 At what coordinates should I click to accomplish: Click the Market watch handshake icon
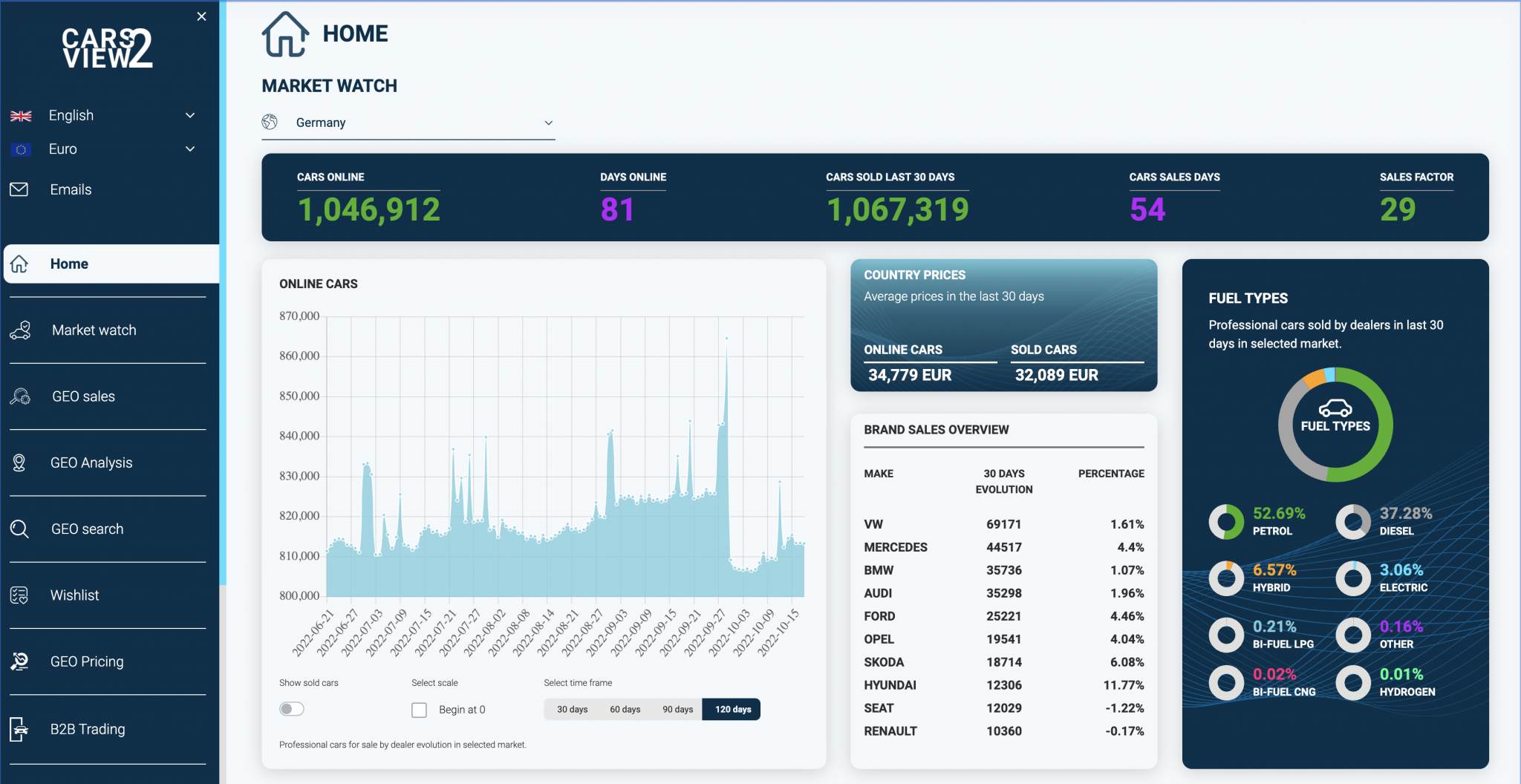tap(20, 330)
